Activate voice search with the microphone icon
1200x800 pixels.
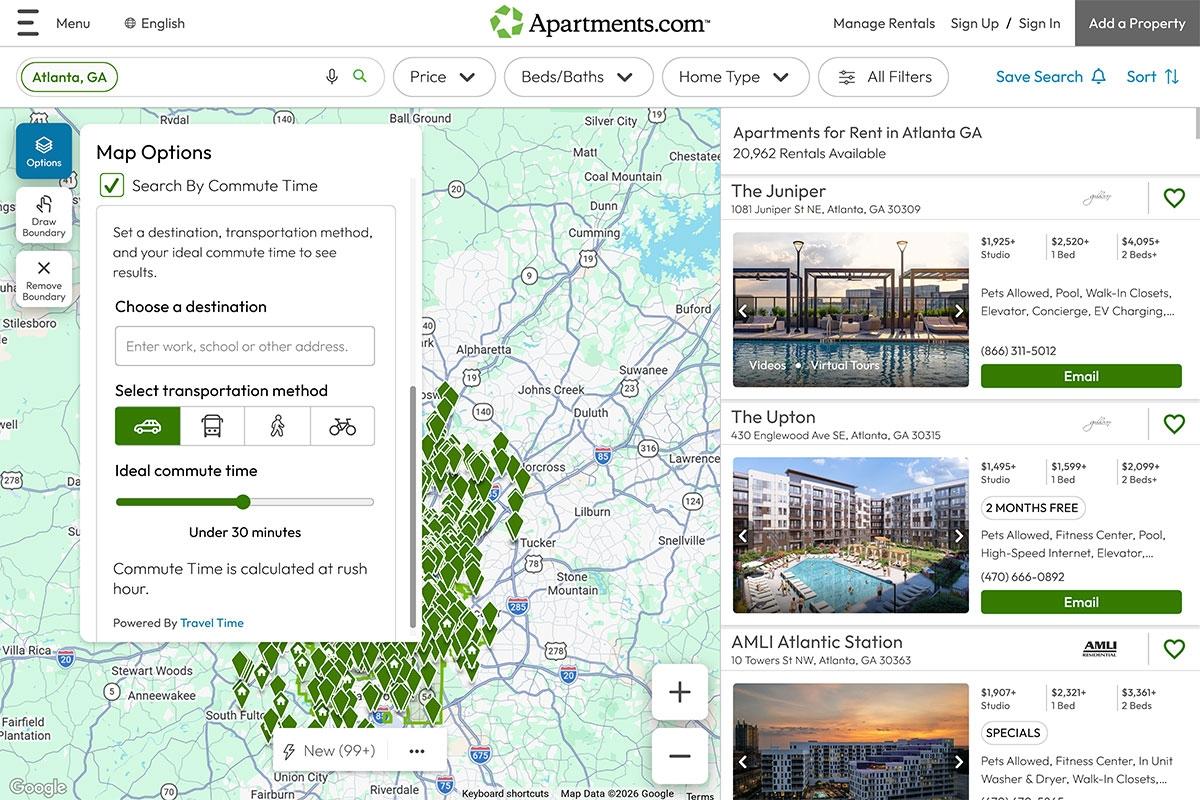332,75
